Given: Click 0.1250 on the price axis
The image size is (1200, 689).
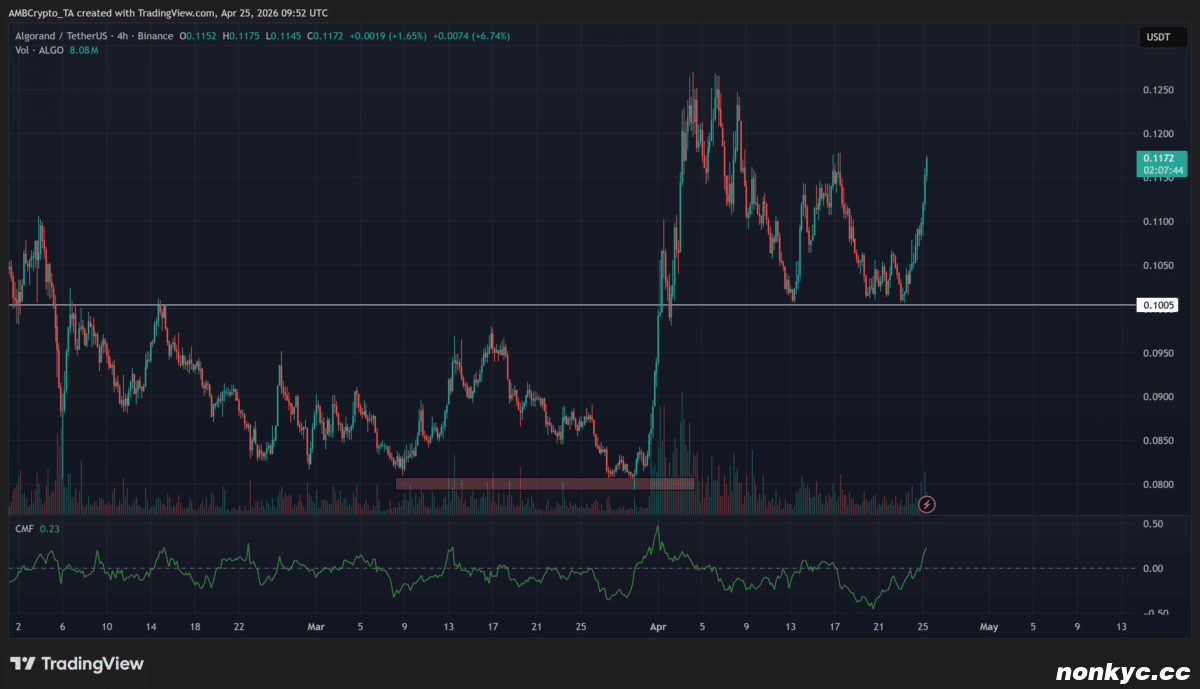Looking at the screenshot, I should click(x=1159, y=91).
